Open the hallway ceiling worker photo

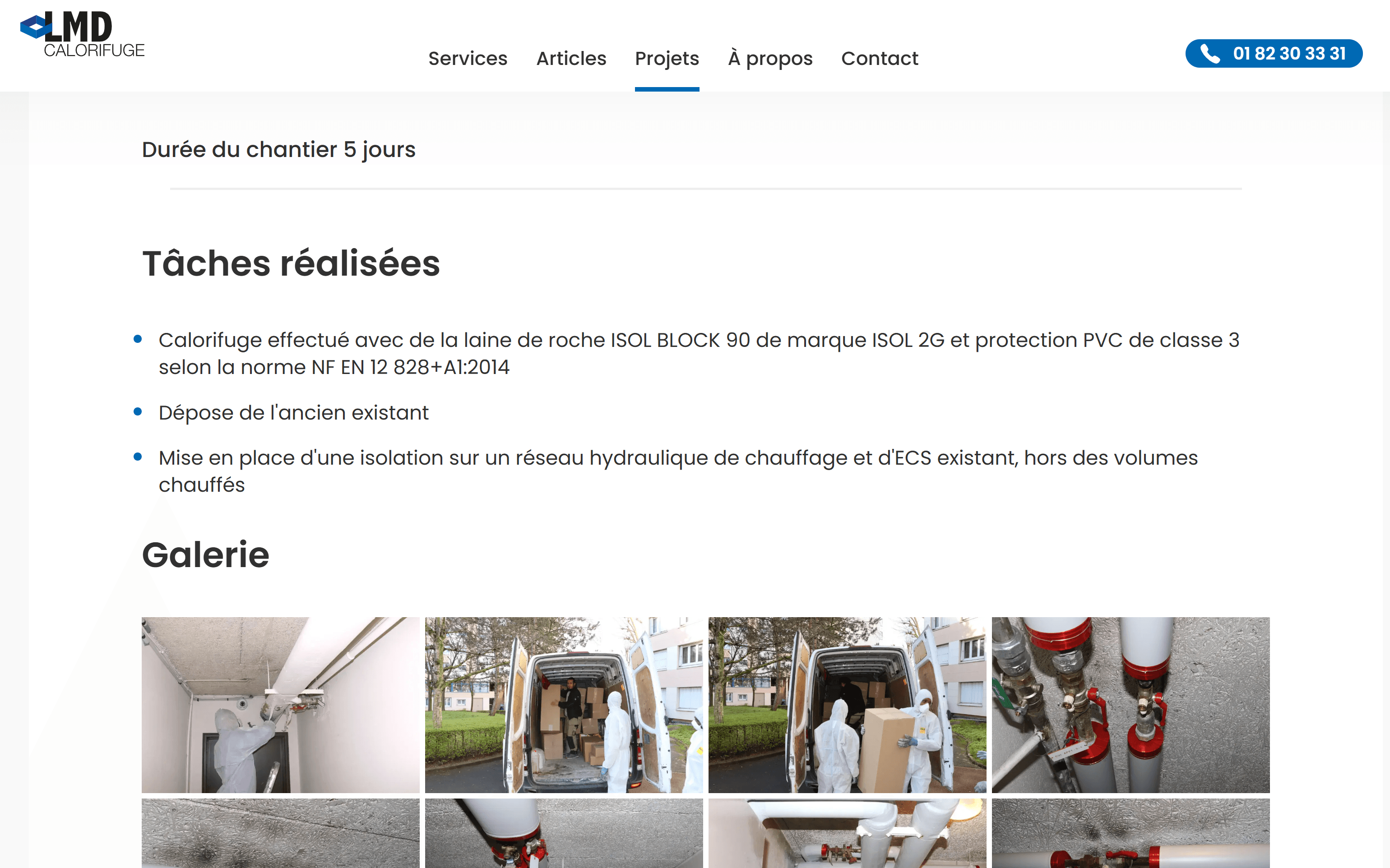[x=280, y=705]
